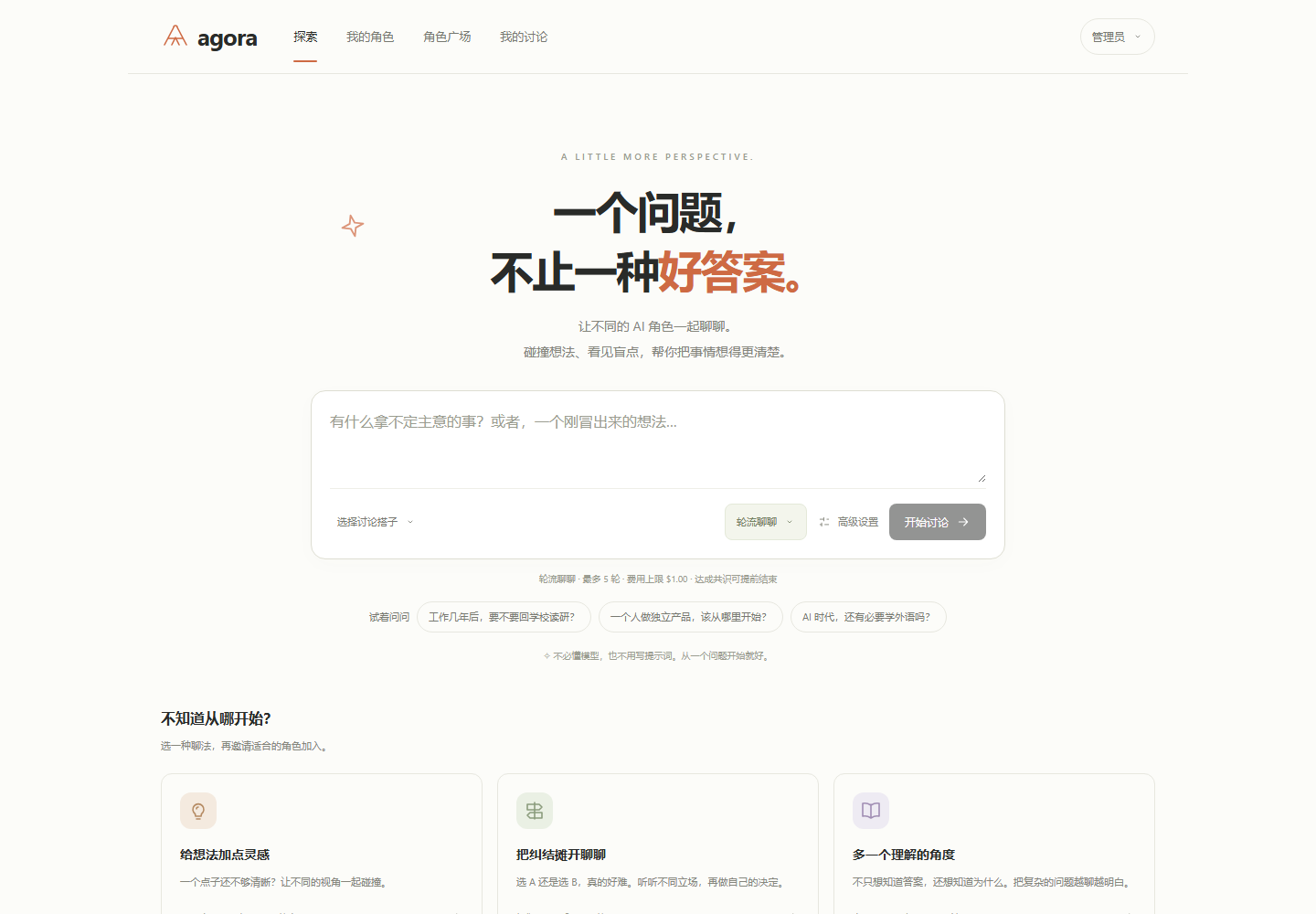Screen dimensions: 1316x914
Task: Choose suggestion 一个人做独立产品，该从哪里开始?
Action: point(690,617)
